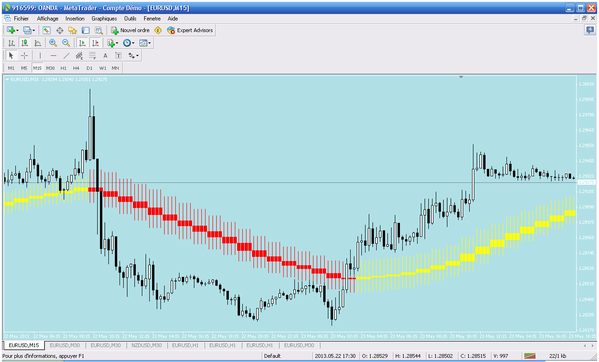Open the Insertion menu
599x362 pixels.
coord(75,18)
